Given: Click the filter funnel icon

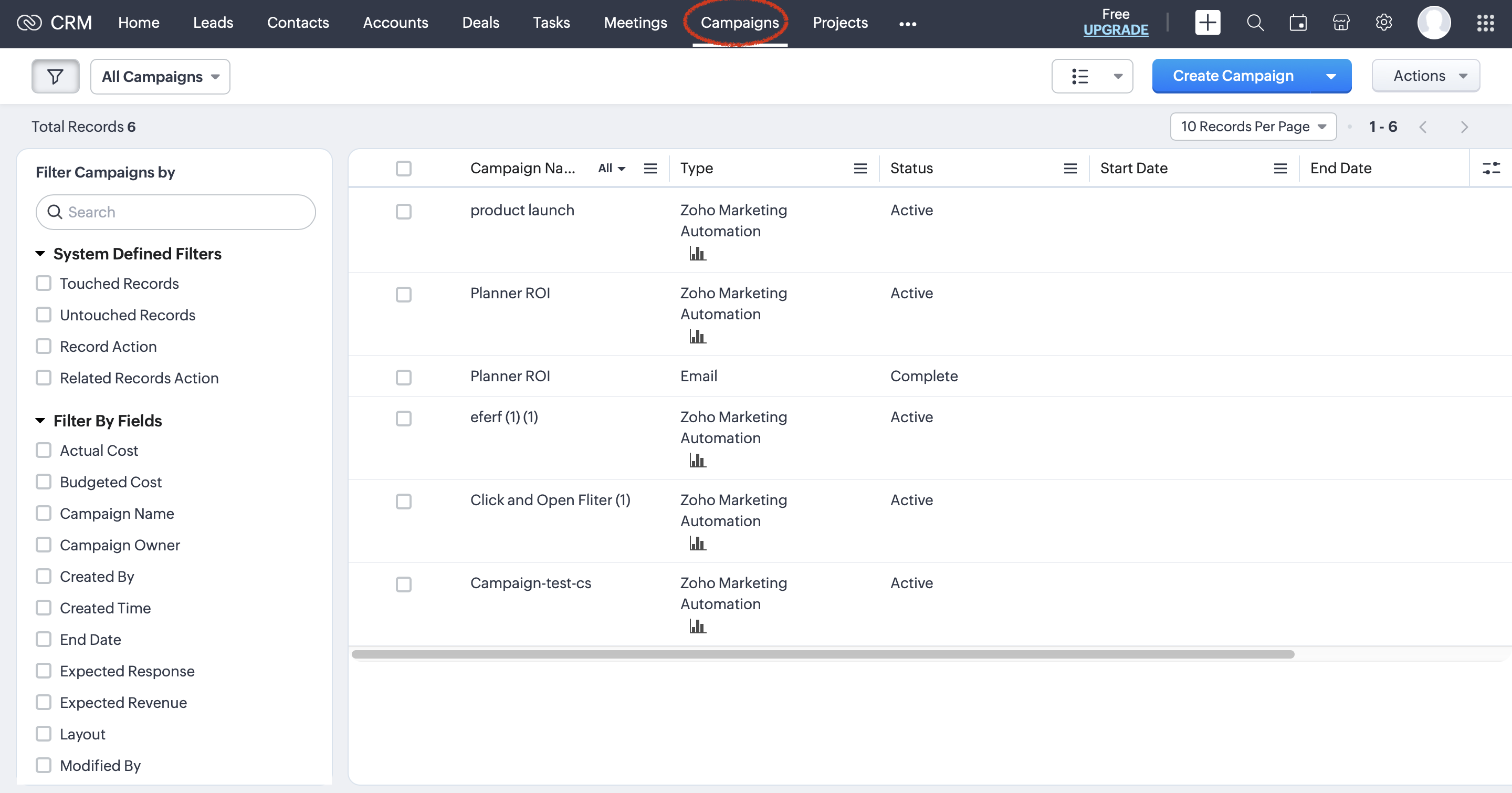Looking at the screenshot, I should pyautogui.click(x=55, y=76).
